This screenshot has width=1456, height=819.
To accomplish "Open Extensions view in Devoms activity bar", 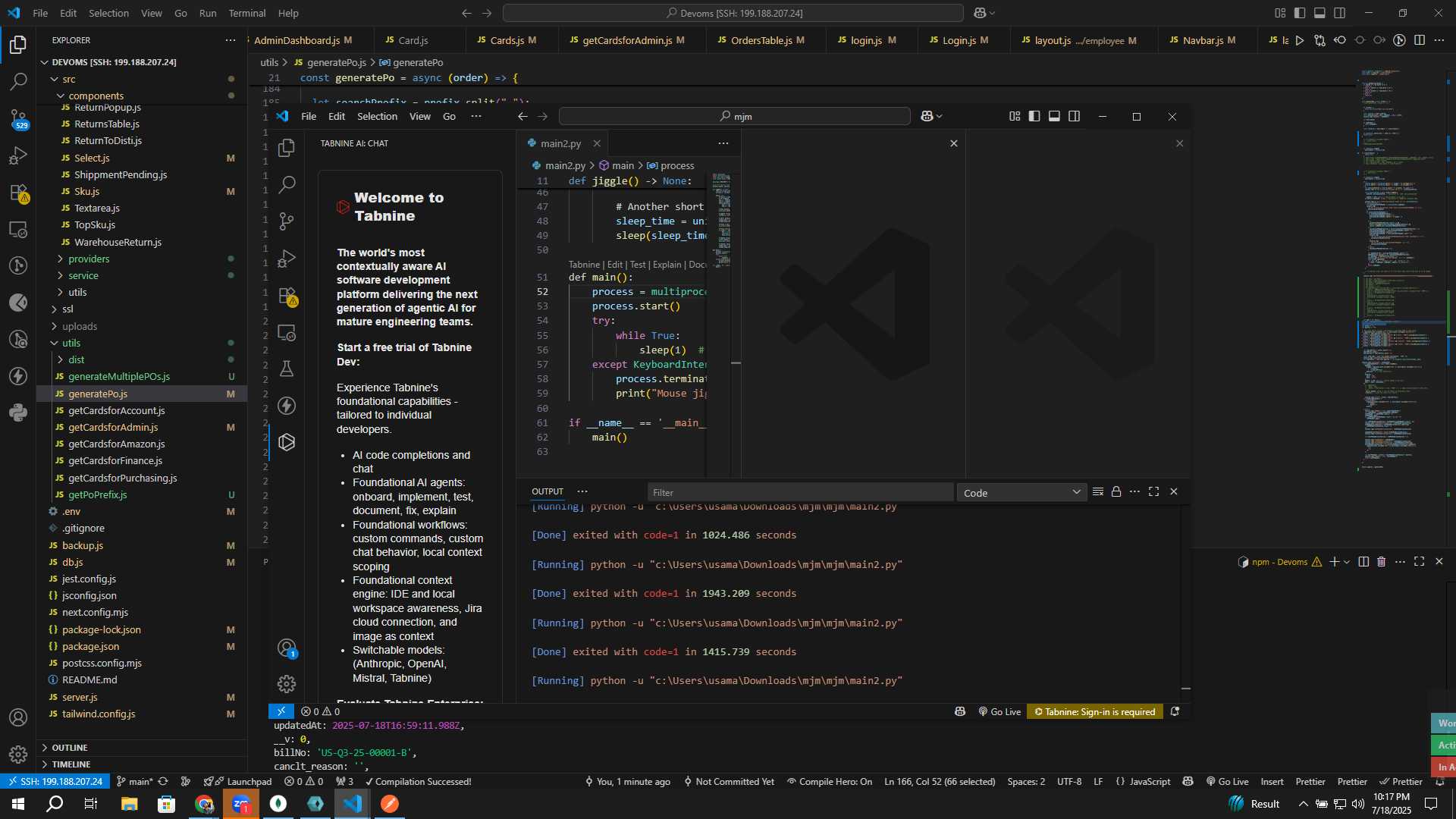I will coord(18,193).
